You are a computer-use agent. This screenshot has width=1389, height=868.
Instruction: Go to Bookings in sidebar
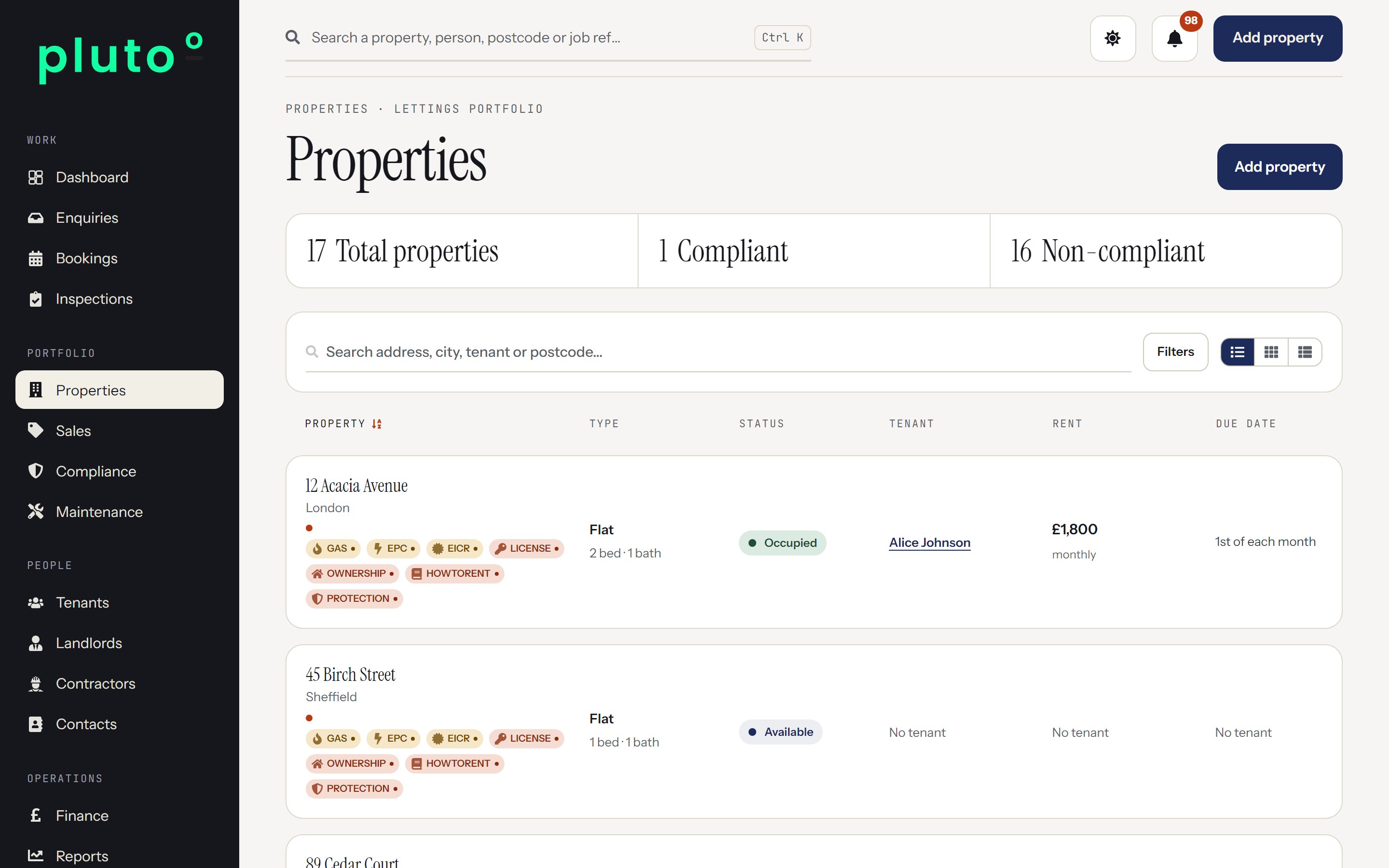[120, 258]
